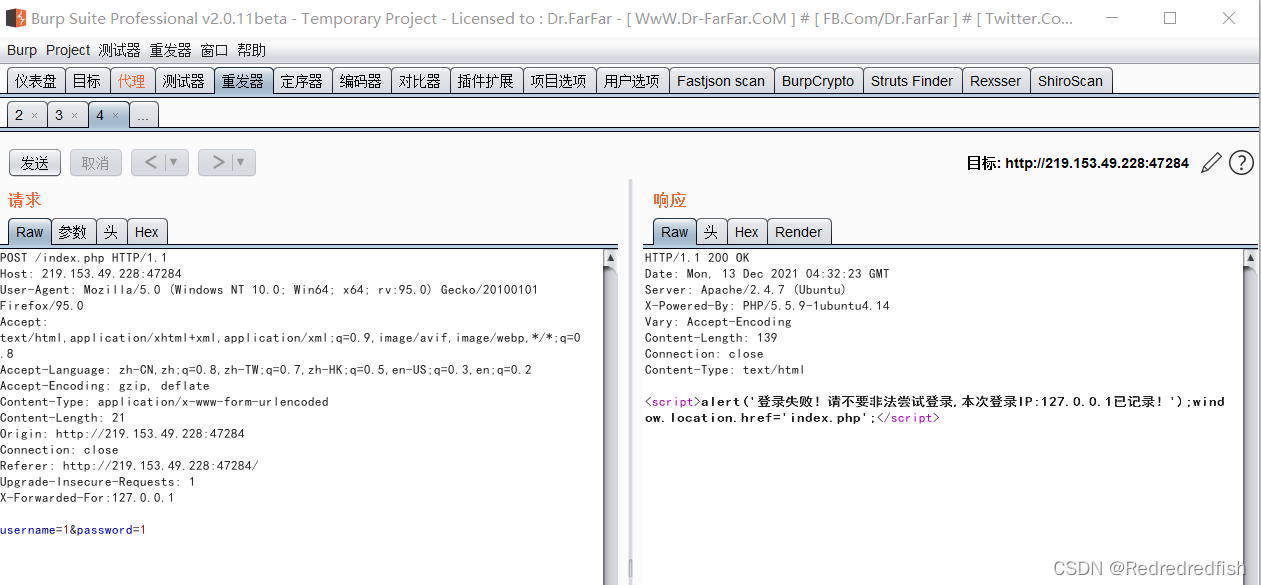Click the response pane scrollbar up arrow
This screenshot has height=585, width=1261.
pyautogui.click(x=1250, y=258)
